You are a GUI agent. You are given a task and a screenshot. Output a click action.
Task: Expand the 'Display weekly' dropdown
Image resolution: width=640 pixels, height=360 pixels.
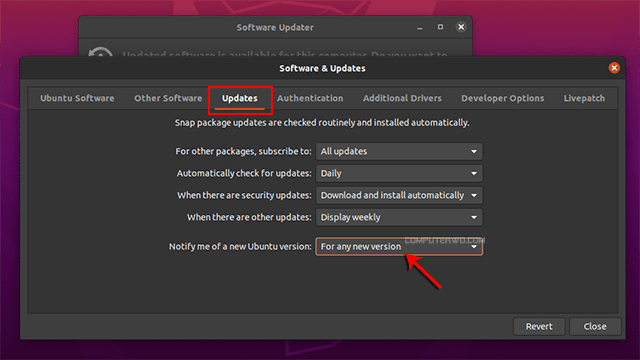399,218
